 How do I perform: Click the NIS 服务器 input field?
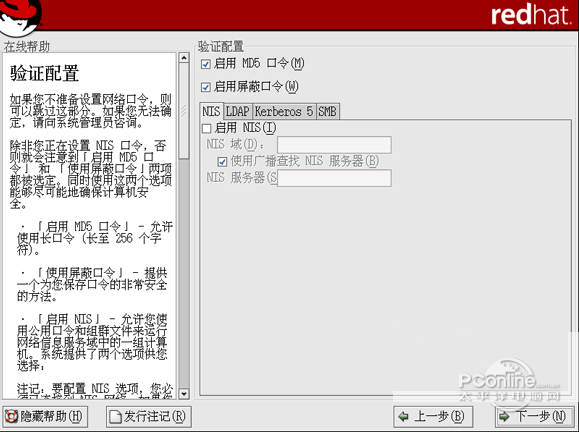coord(334,178)
